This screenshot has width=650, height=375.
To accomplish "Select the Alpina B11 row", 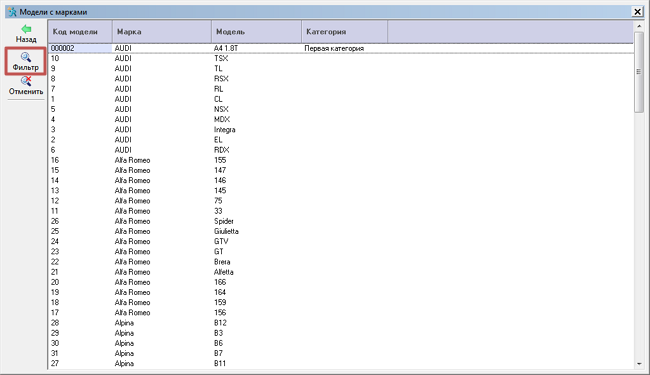I will pyautogui.click(x=341, y=363).
